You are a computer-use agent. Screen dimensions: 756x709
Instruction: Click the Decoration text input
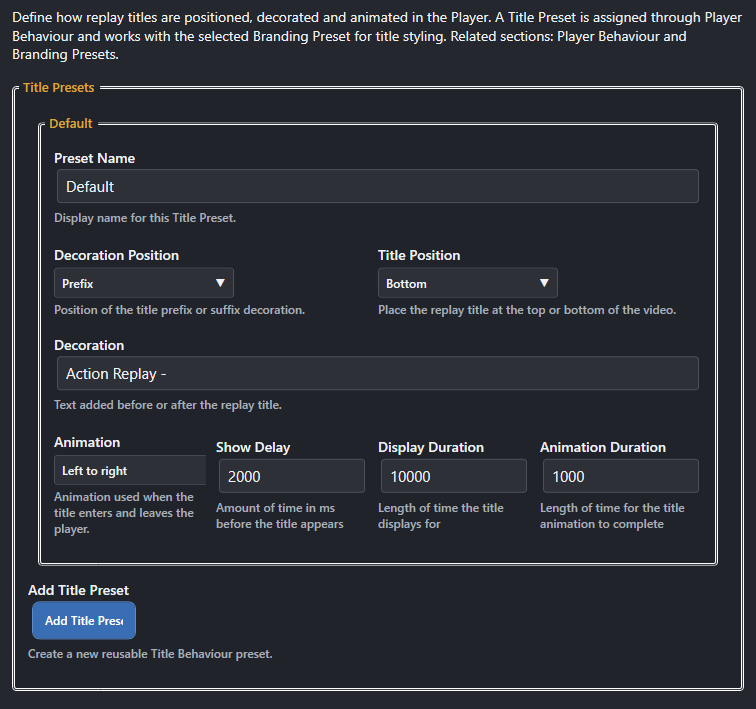point(378,373)
